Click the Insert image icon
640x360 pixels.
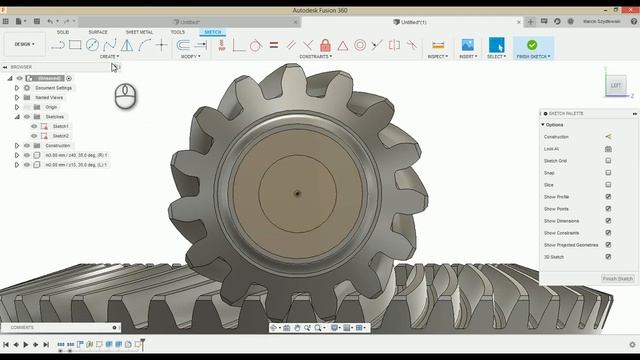tap(468, 45)
